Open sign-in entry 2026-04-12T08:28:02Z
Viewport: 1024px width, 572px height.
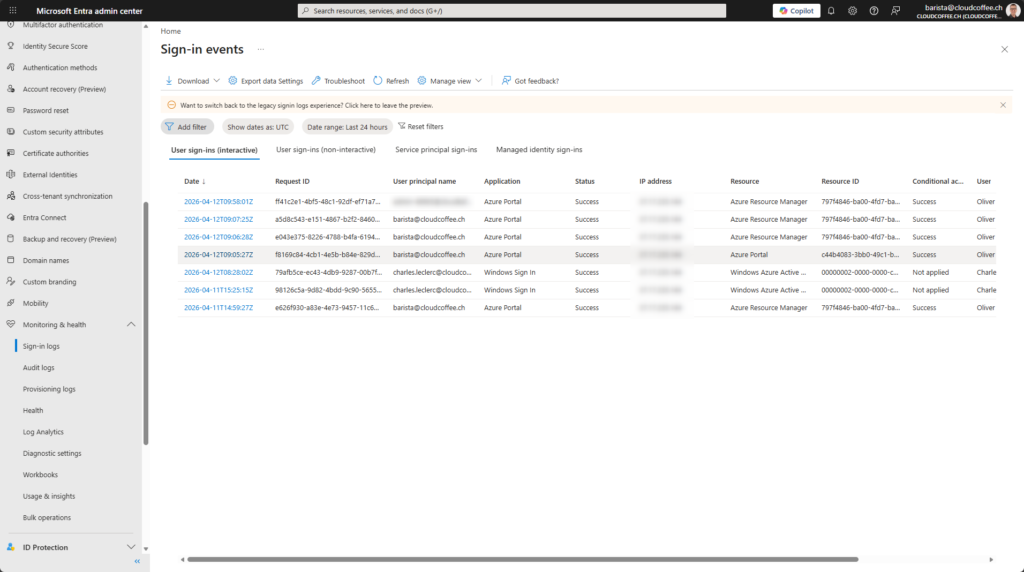pyautogui.click(x=218, y=272)
